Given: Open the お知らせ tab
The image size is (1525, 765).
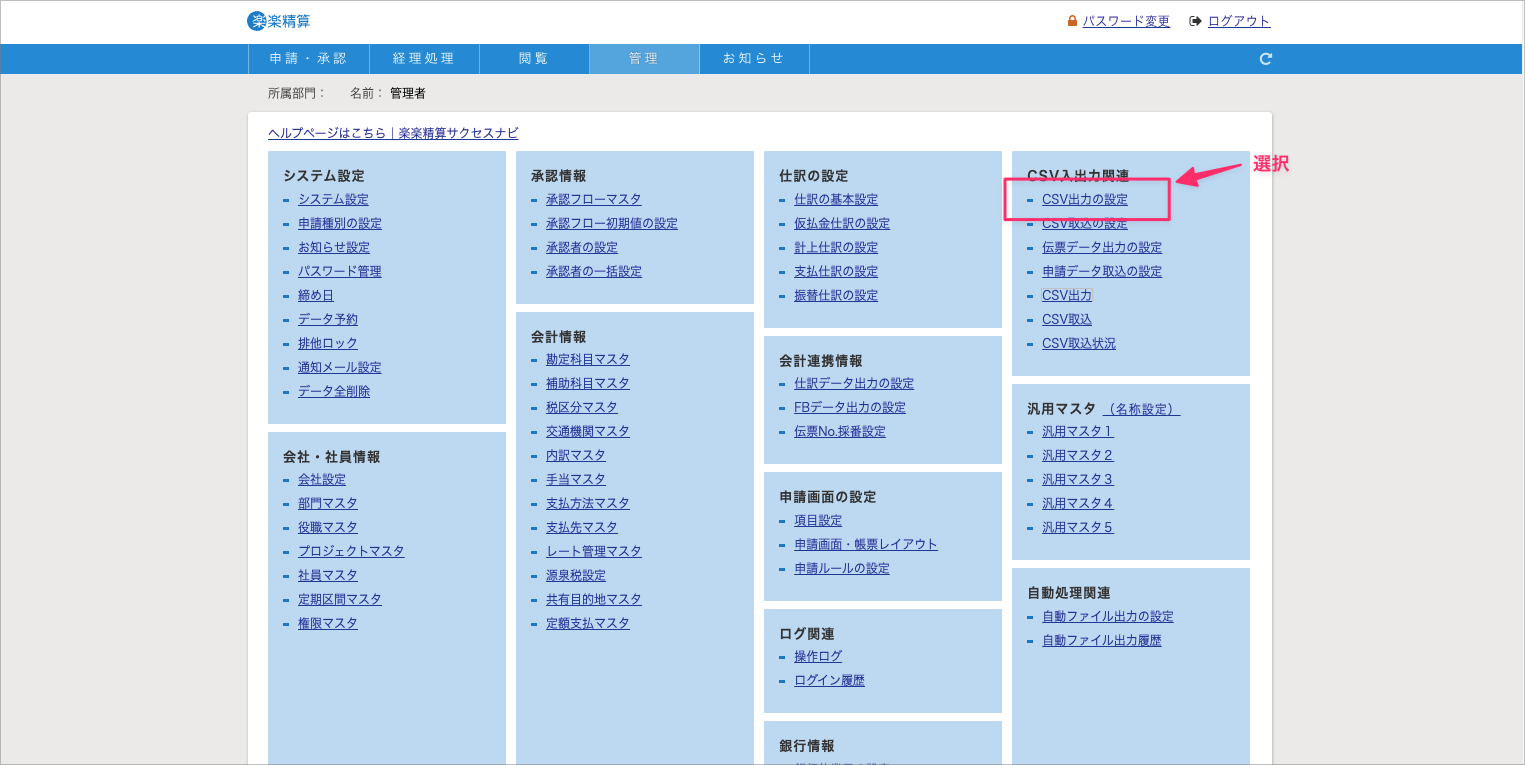Looking at the screenshot, I should click(x=754, y=59).
